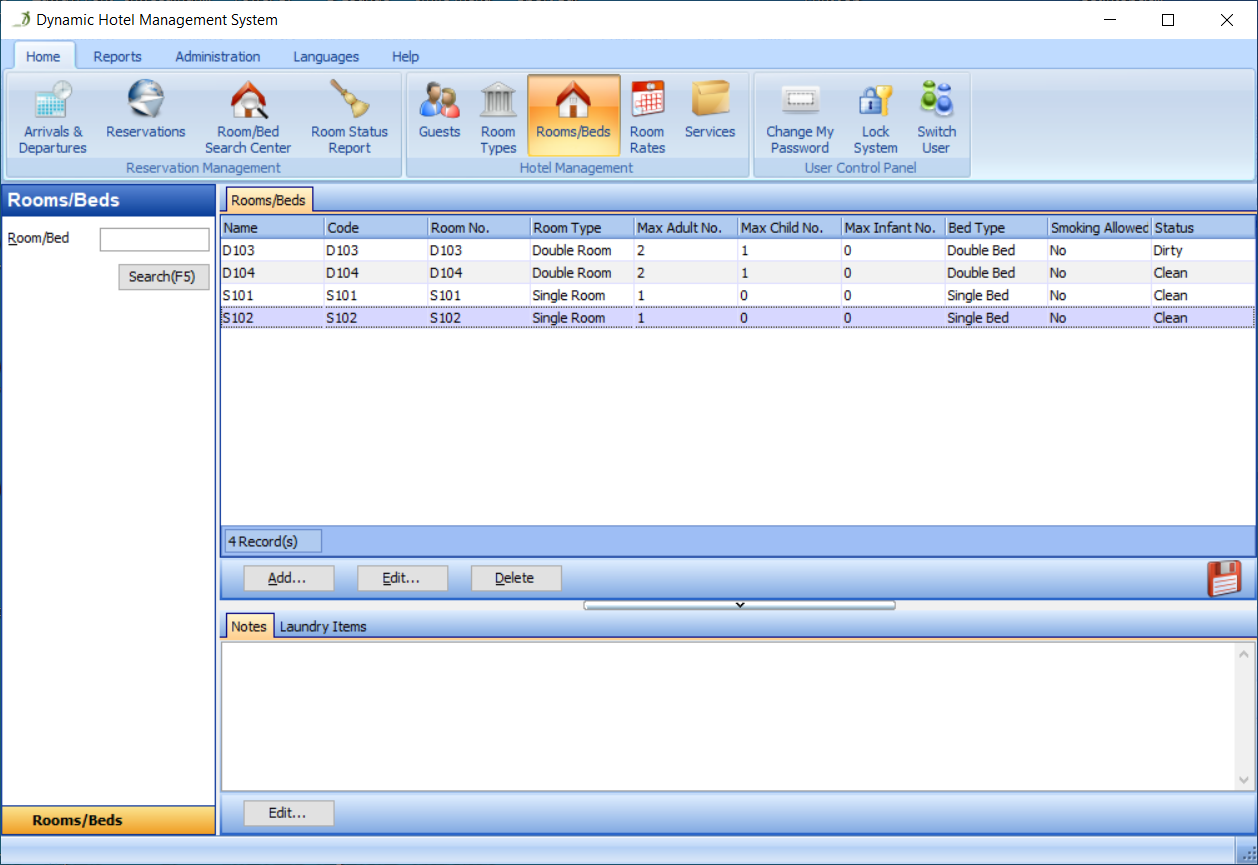Click the red save floppy disk icon
Screen dimensions: 1258x865
pyautogui.click(x=1224, y=578)
